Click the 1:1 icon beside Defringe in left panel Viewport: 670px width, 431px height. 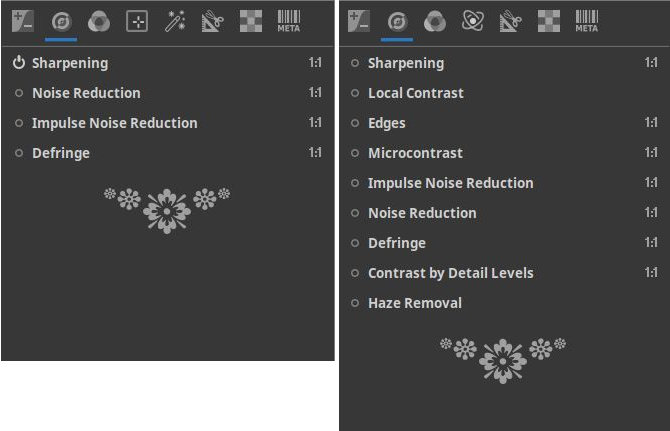point(315,152)
